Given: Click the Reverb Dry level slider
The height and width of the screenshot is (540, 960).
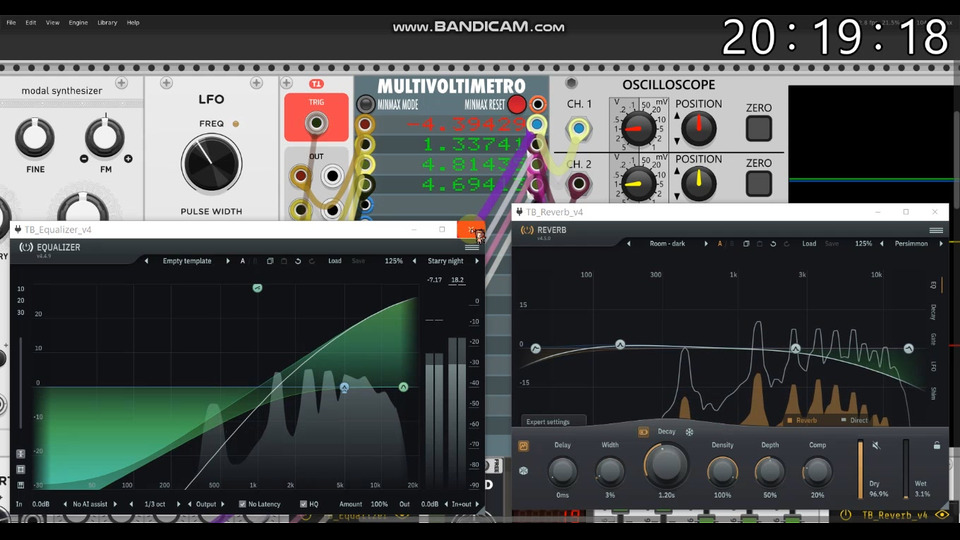Looking at the screenshot, I should pyautogui.click(x=860, y=468).
